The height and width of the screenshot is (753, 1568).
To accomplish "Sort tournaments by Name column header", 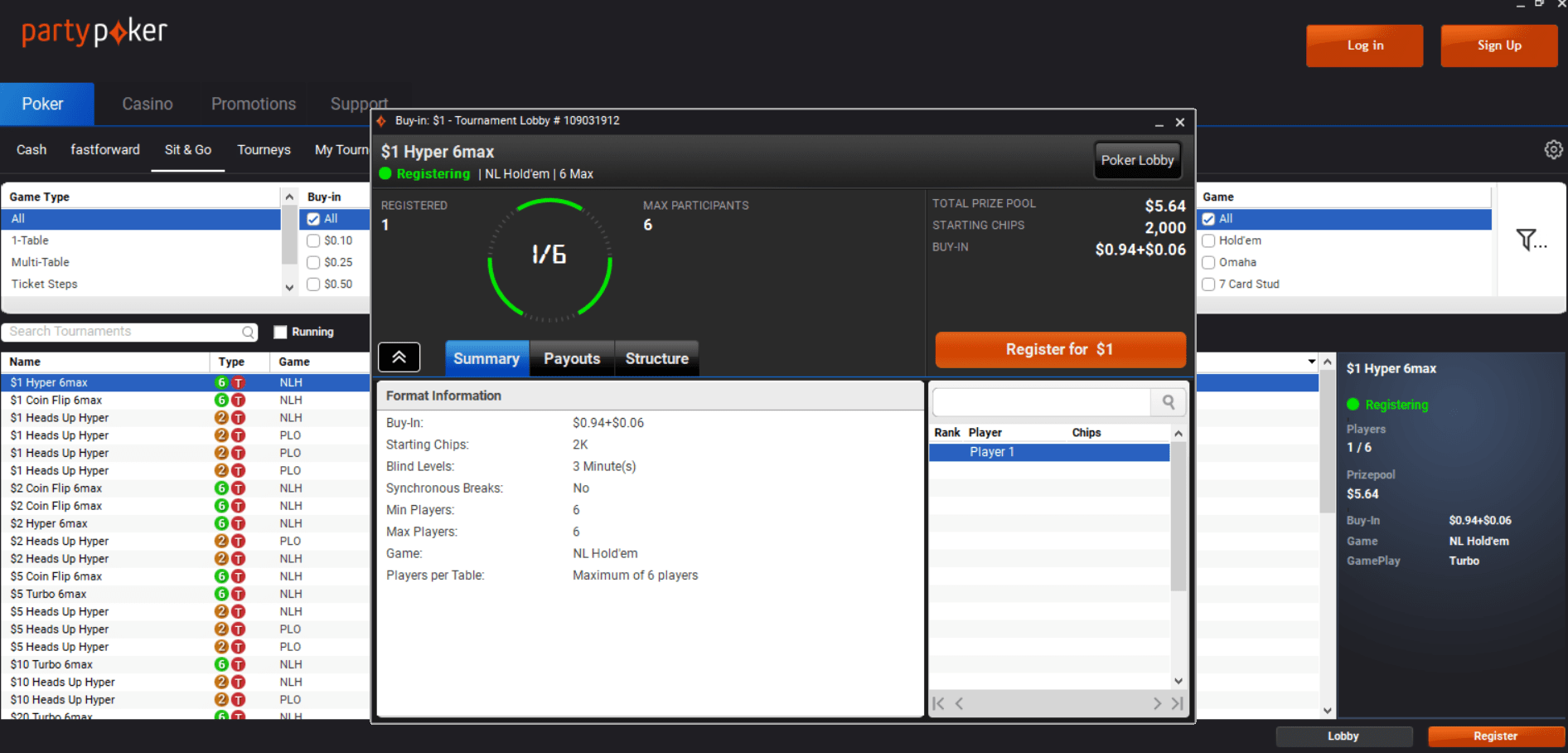I will (x=105, y=362).
